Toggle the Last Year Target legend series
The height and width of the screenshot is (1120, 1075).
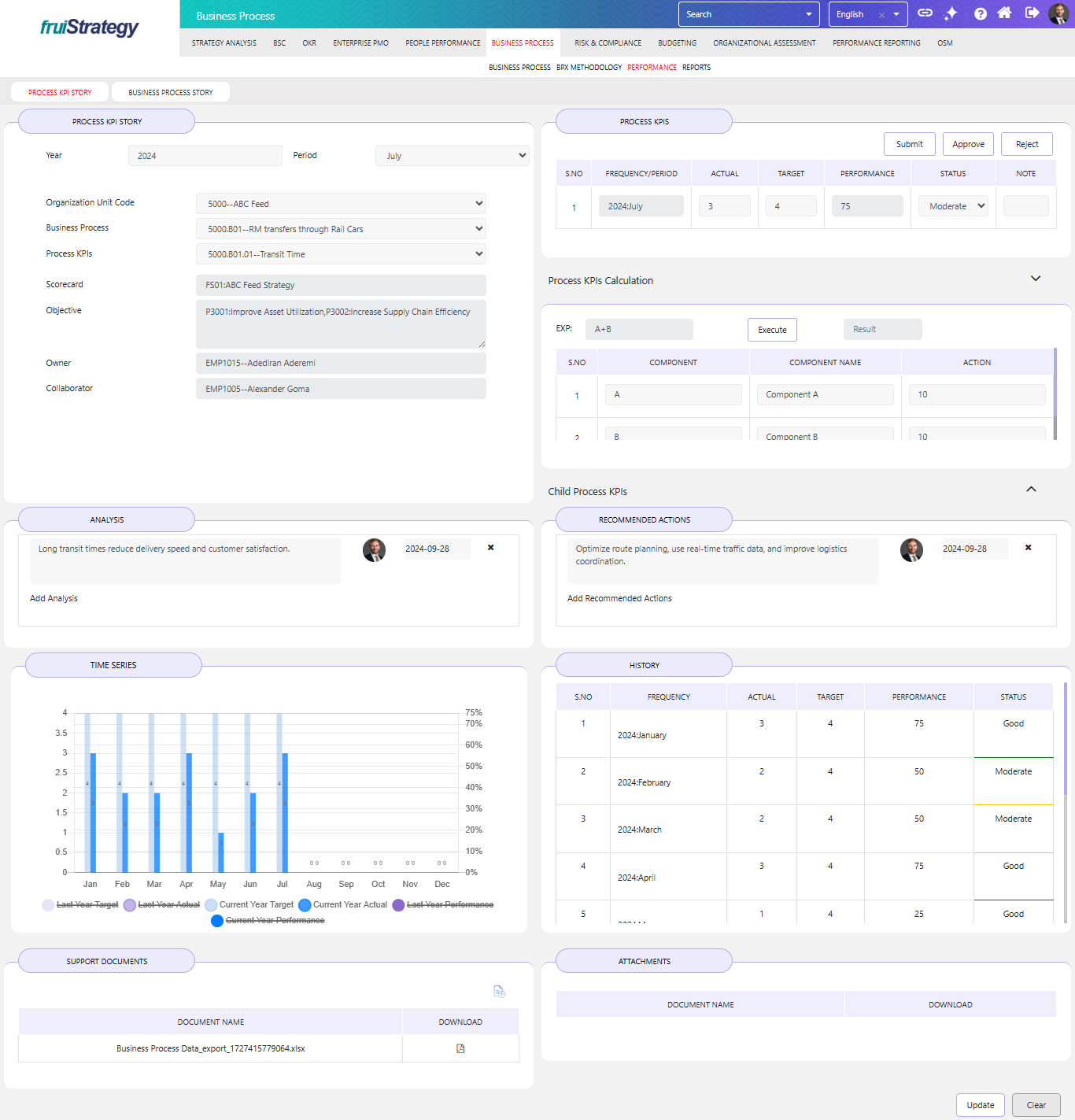pyautogui.click(x=80, y=905)
